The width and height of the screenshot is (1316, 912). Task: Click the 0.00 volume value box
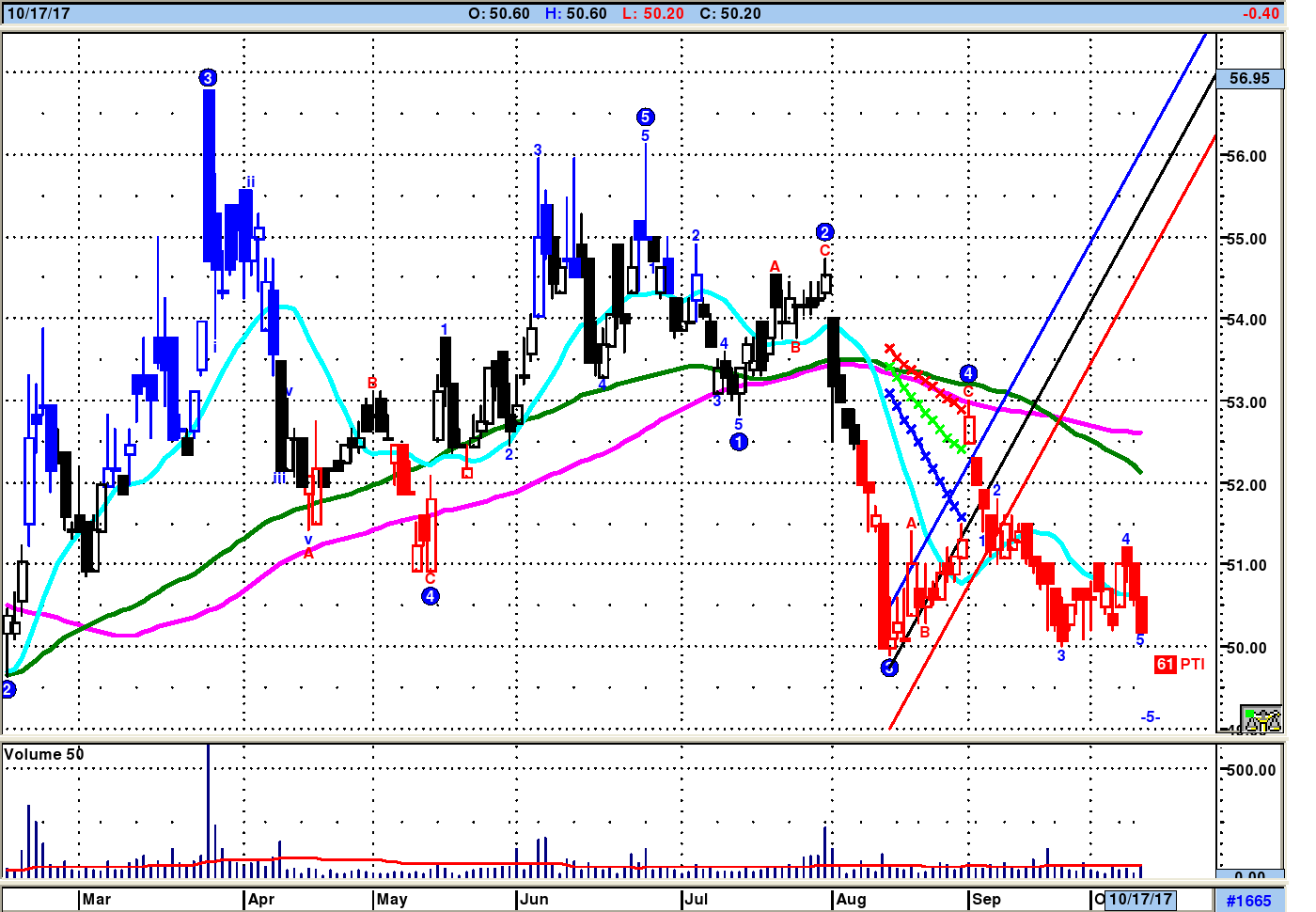point(1250,875)
